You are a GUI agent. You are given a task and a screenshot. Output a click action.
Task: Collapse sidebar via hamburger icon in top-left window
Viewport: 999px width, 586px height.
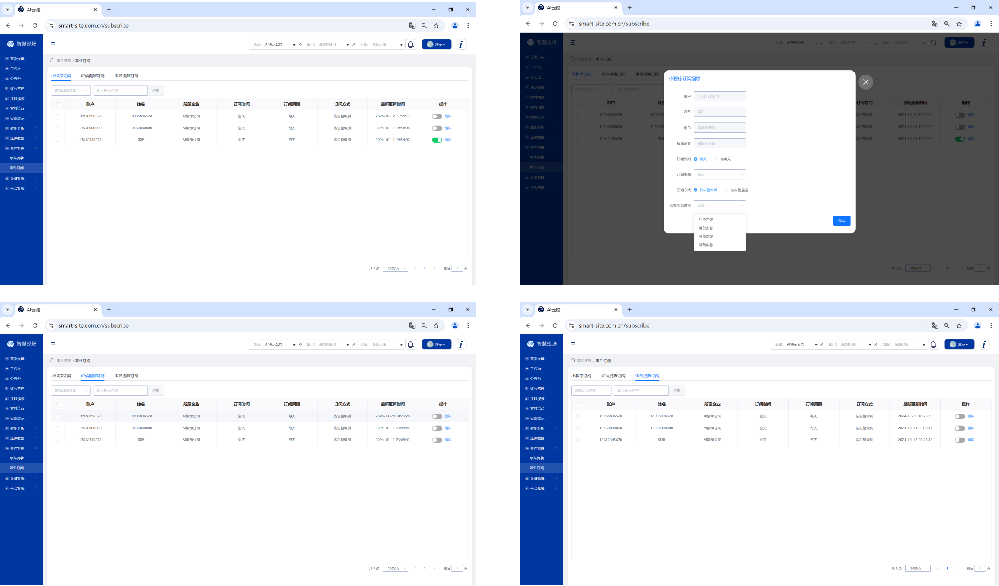(x=53, y=44)
